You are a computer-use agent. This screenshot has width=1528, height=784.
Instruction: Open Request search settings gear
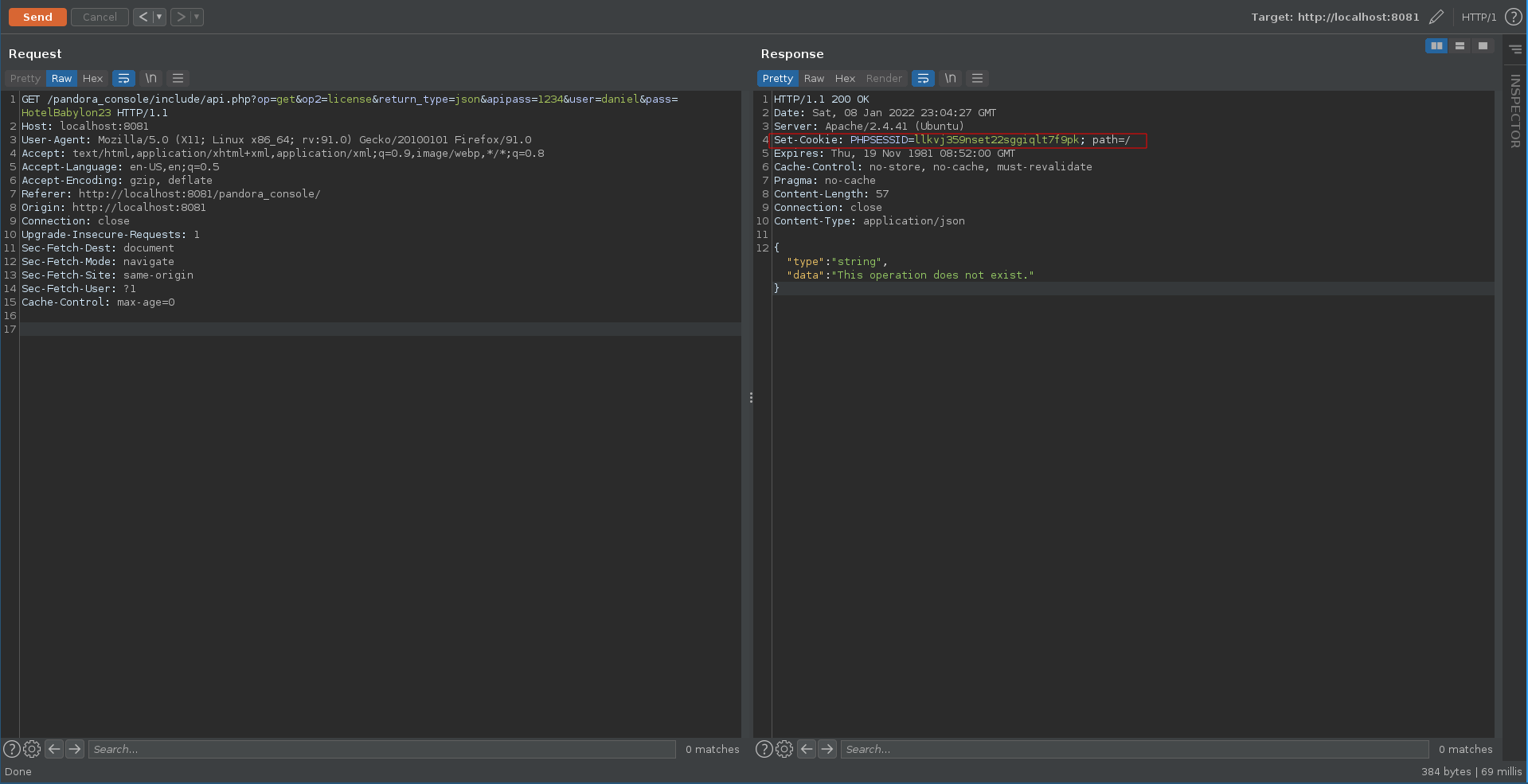pos(32,749)
